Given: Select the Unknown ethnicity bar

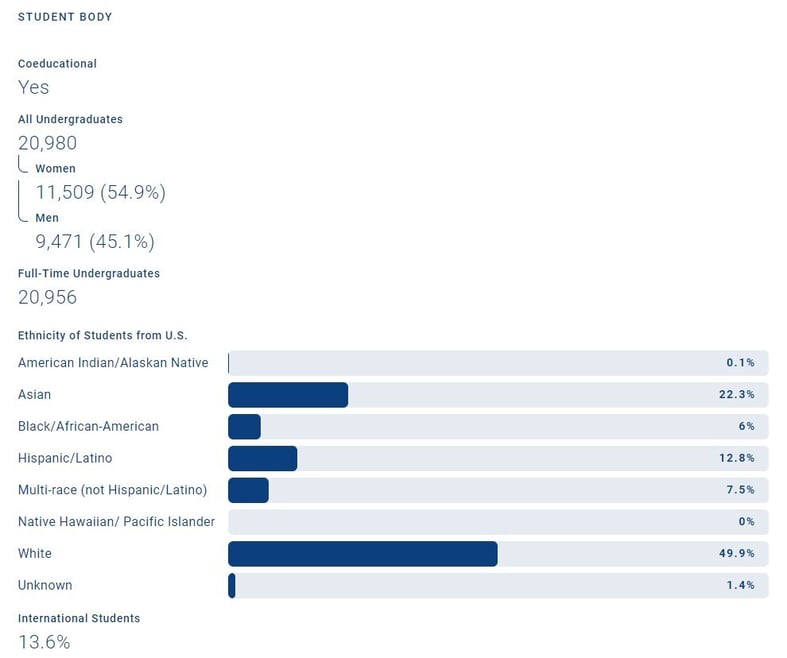Looking at the screenshot, I should pyautogui.click(x=498, y=585).
